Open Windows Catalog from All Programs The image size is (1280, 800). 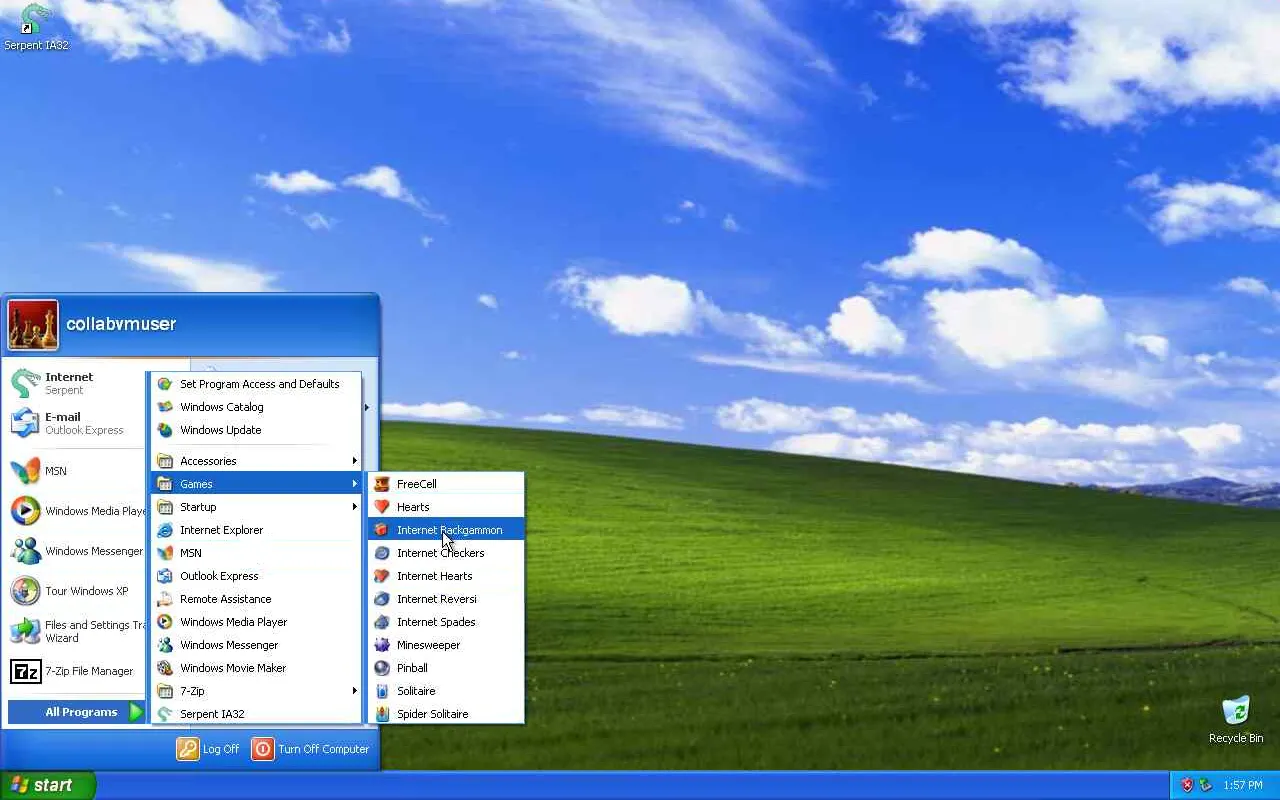(x=256, y=407)
